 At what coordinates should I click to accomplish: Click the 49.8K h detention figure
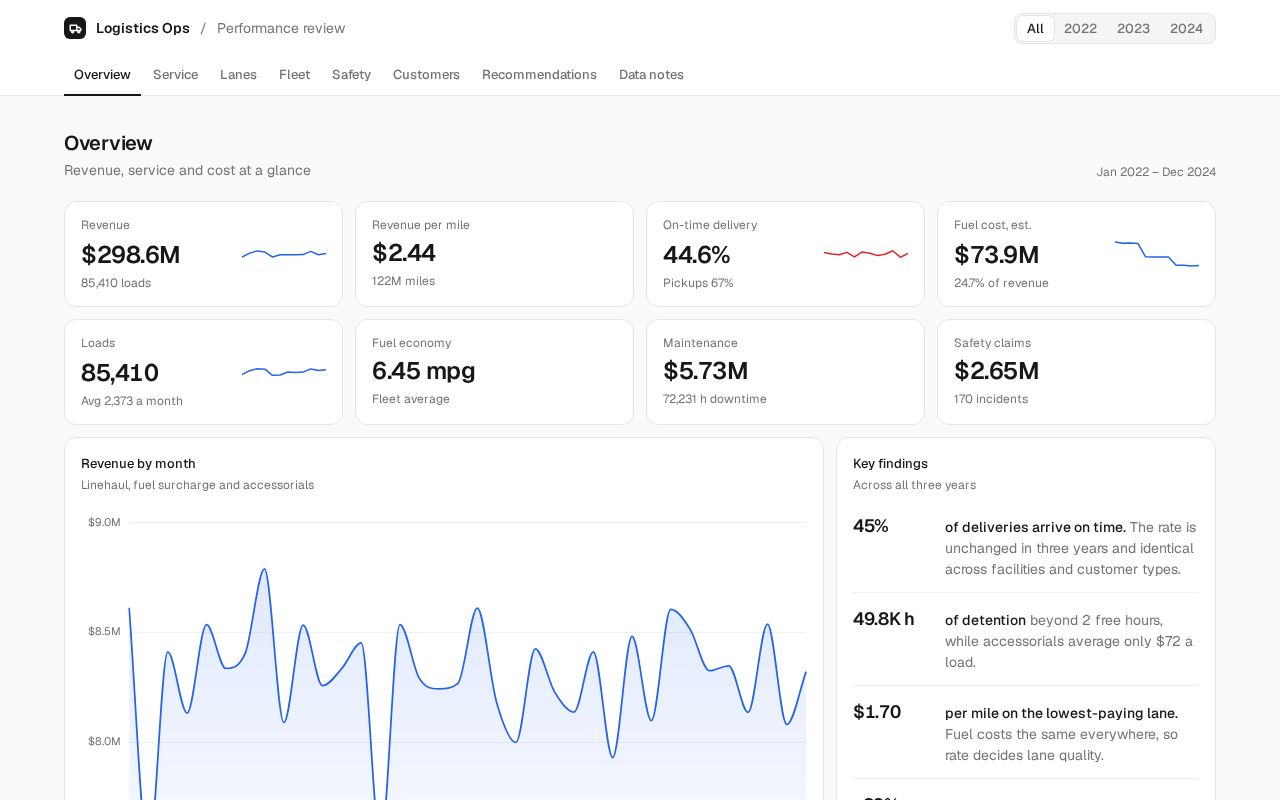click(x=883, y=619)
